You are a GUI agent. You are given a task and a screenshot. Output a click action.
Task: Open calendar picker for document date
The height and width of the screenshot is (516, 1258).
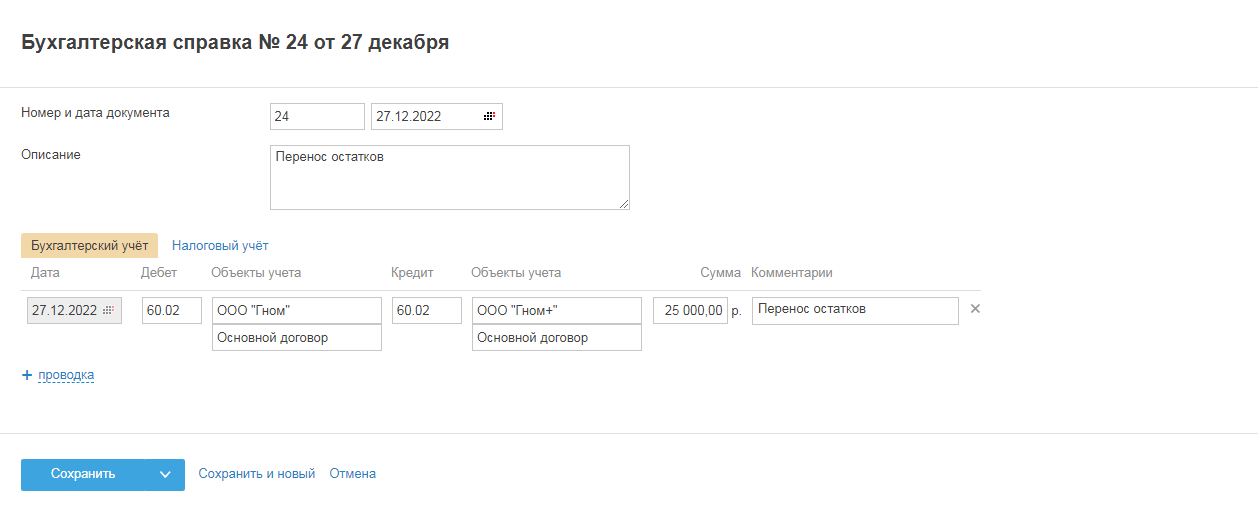click(489, 117)
